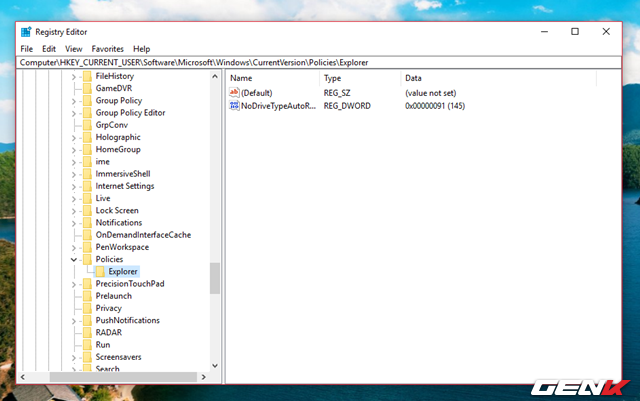640x401 pixels.
Task: Select the ImmersiveShell folder icon
Action: [x=87, y=174]
